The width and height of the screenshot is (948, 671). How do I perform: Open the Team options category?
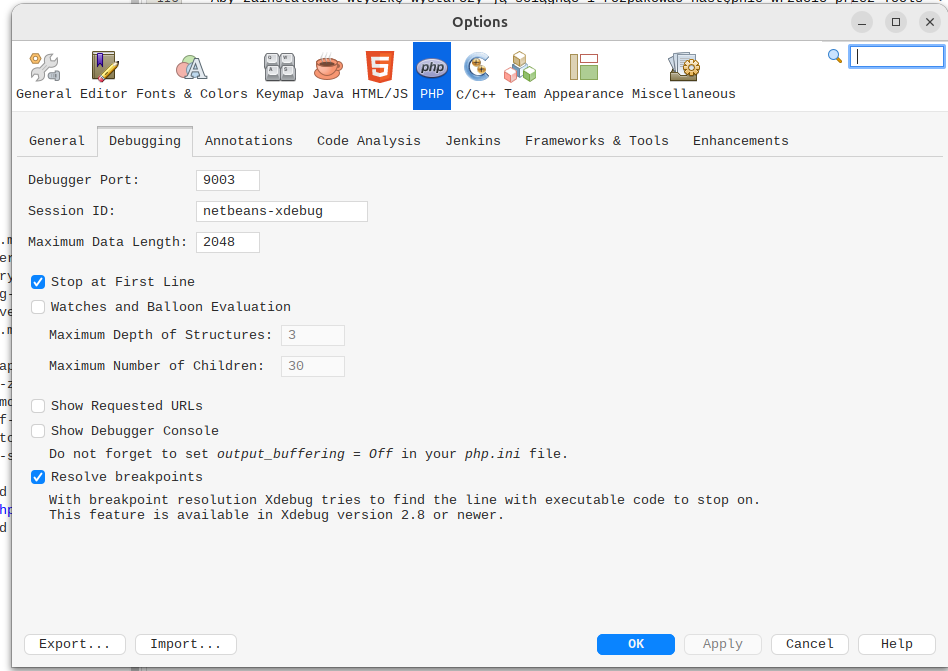point(520,76)
